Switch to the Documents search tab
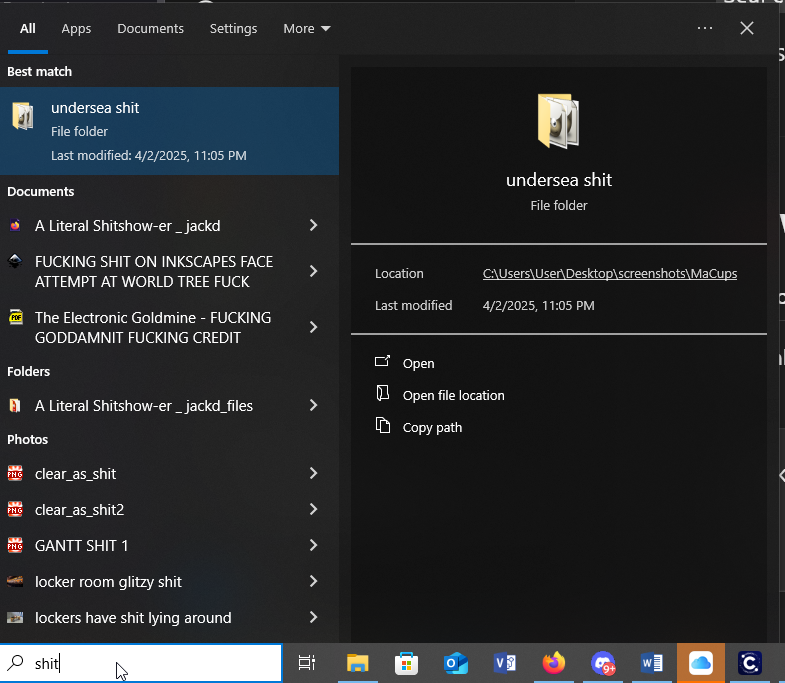This screenshot has height=683, width=785. pyautogui.click(x=150, y=29)
